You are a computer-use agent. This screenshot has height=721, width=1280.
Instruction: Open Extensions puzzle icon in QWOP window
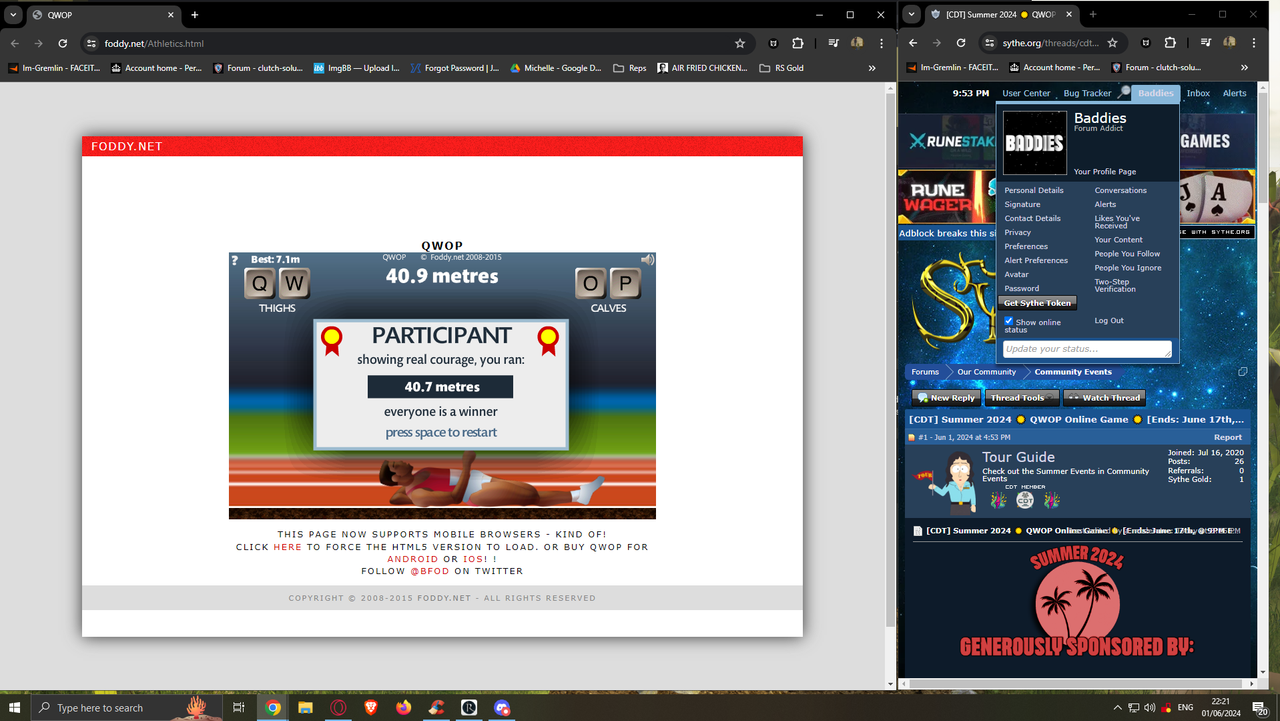(x=797, y=44)
